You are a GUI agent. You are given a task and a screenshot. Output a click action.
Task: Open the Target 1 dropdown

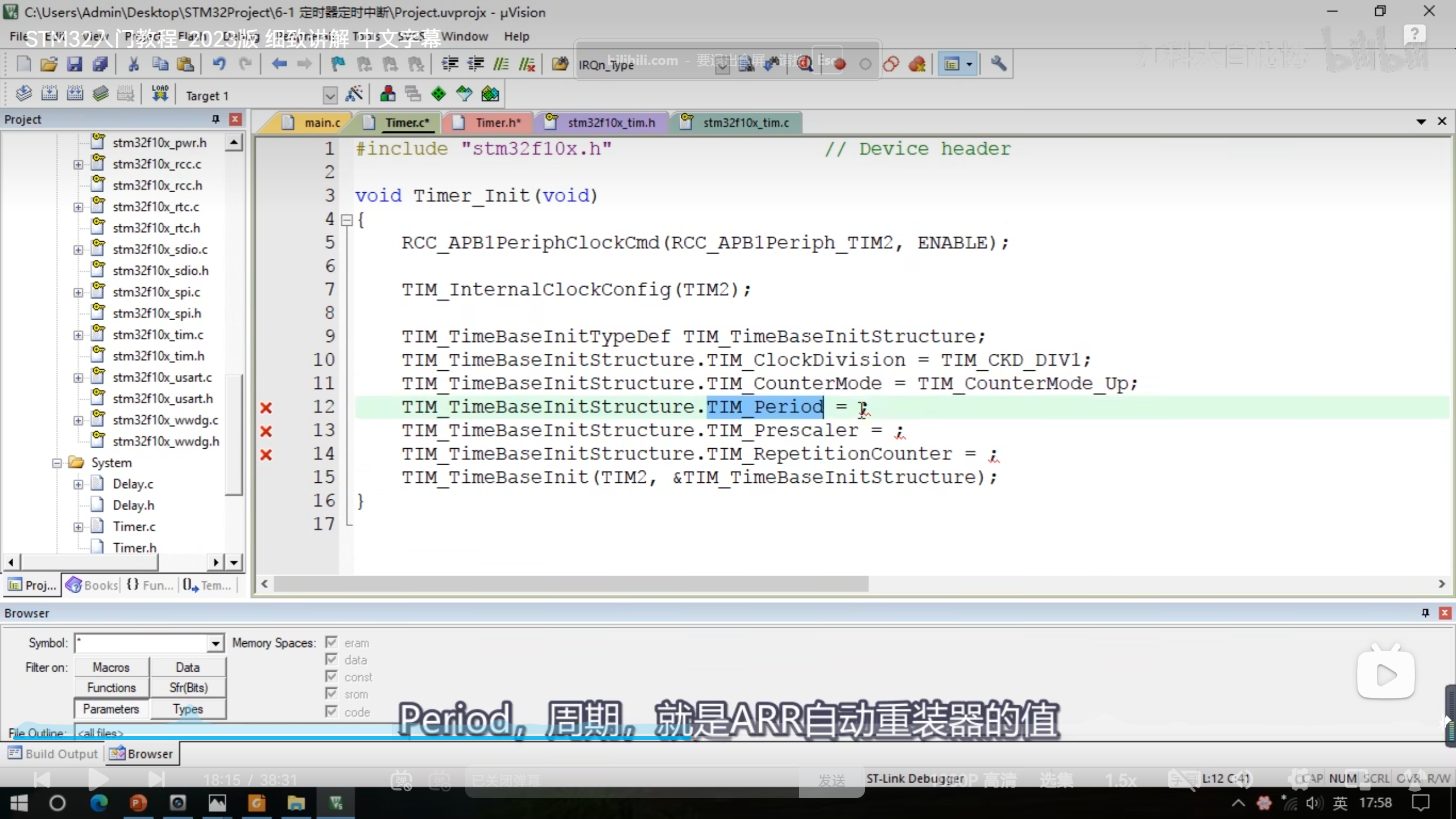pyautogui.click(x=330, y=96)
